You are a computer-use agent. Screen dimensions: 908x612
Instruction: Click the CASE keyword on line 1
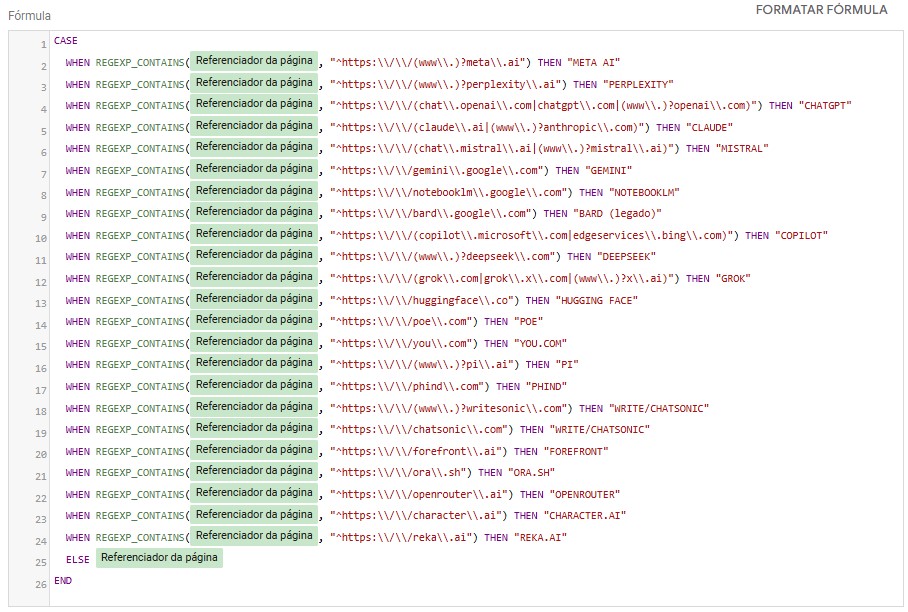[65, 41]
